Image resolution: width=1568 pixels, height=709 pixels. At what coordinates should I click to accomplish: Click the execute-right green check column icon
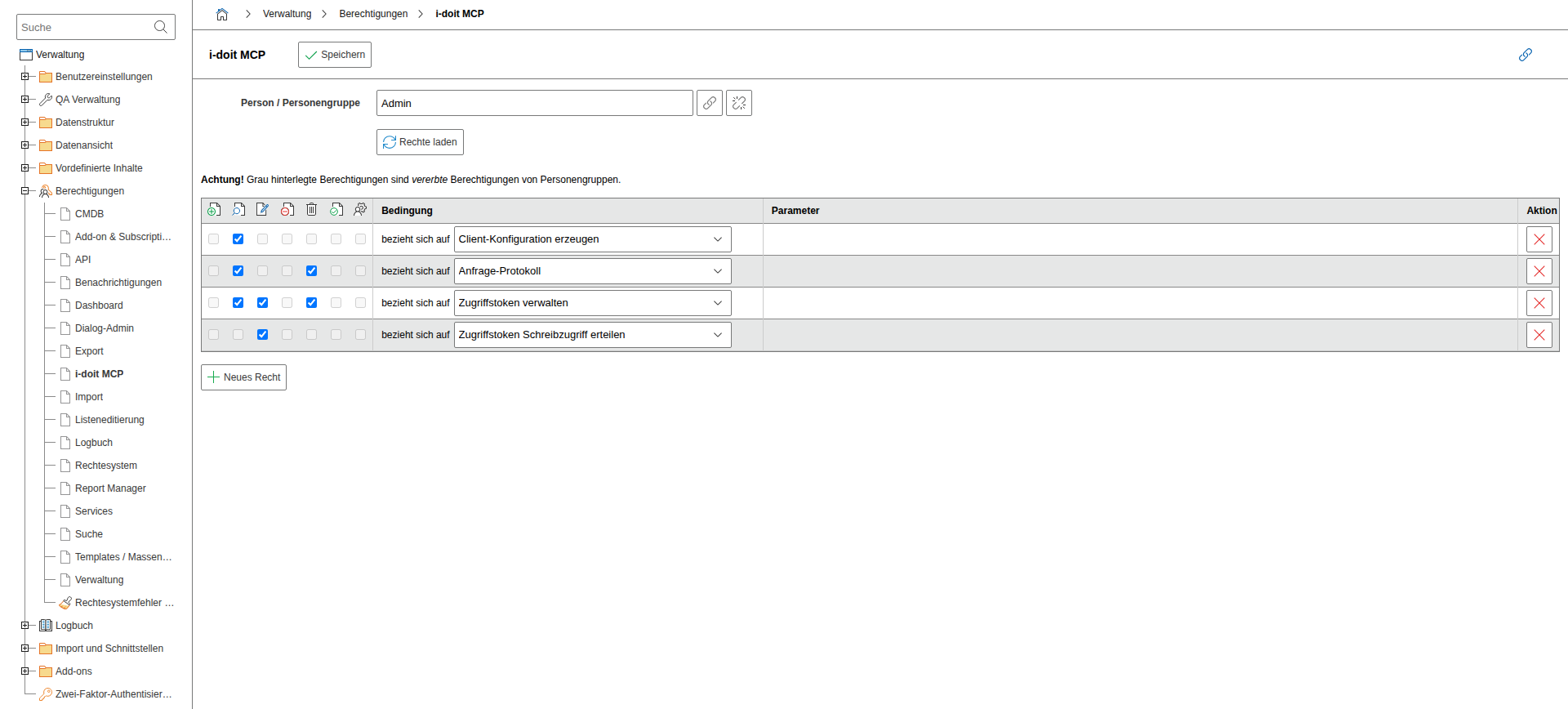point(336,210)
